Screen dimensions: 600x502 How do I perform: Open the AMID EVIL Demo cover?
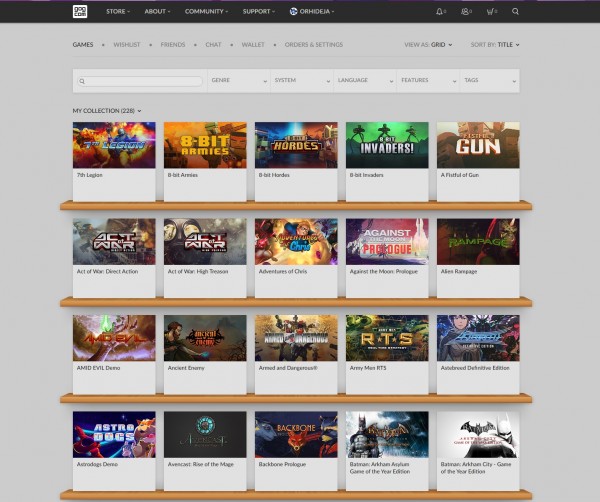(114, 338)
